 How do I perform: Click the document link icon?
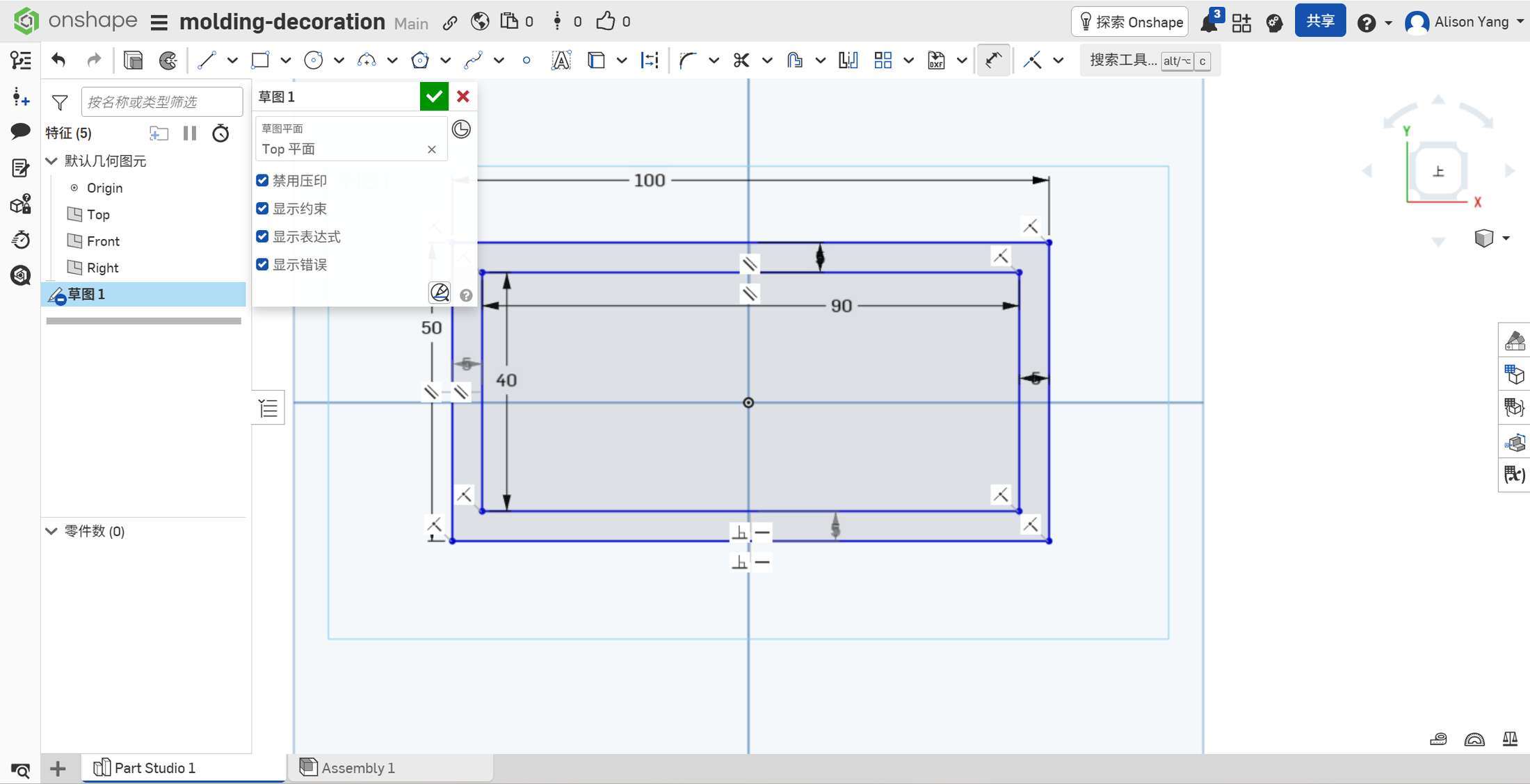(x=450, y=22)
